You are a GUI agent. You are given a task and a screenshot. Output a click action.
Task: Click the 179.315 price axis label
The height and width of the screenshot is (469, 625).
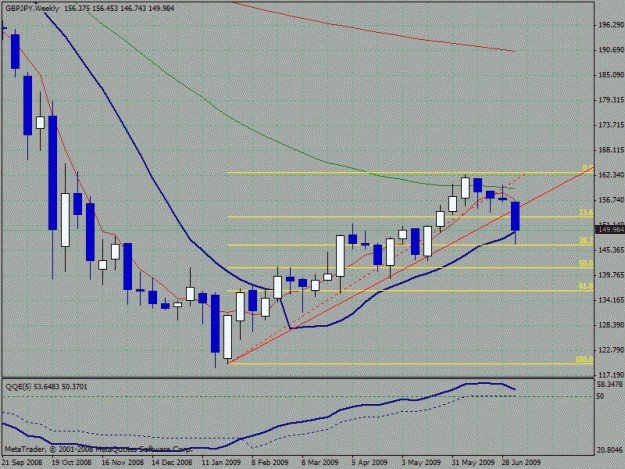(611, 100)
